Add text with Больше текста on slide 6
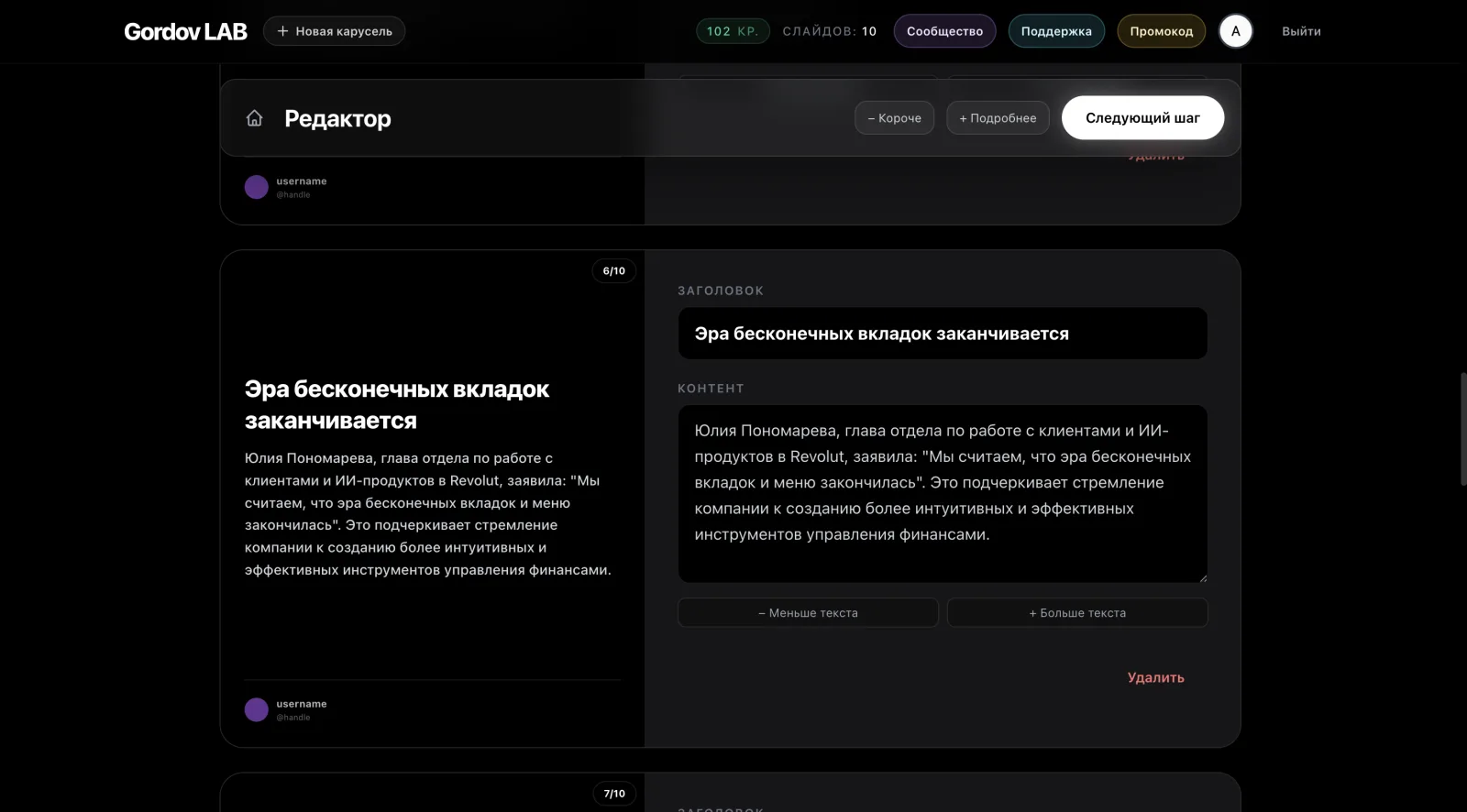The height and width of the screenshot is (812, 1467). pyautogui.click(x=1077, y=613)
